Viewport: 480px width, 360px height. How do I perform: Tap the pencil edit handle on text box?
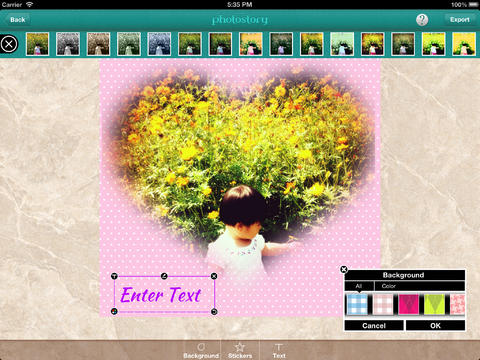tap(164, 276)
